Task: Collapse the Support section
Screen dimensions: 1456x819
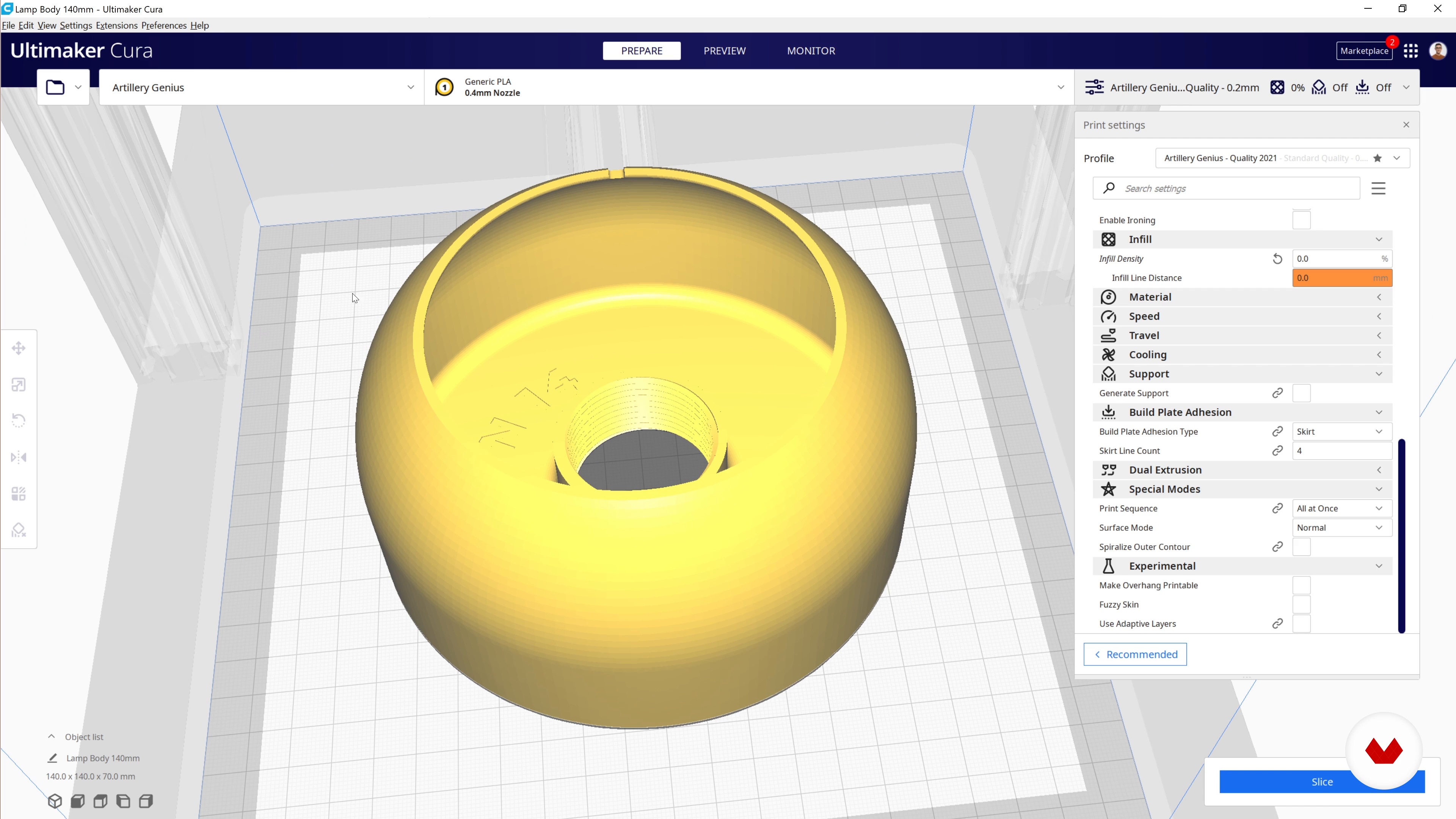Action: click(x=1243, y=374)
